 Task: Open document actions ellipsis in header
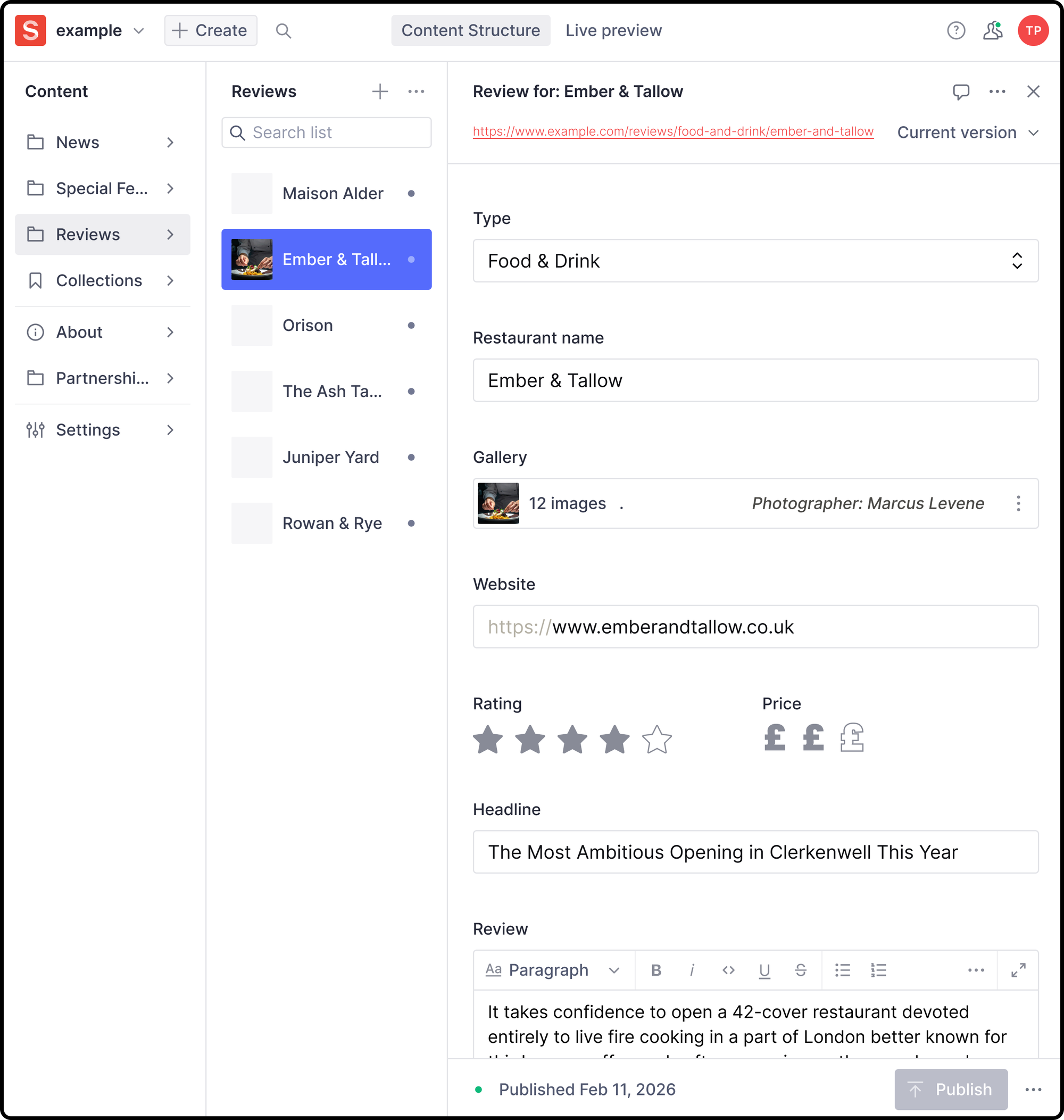point(997,92)
